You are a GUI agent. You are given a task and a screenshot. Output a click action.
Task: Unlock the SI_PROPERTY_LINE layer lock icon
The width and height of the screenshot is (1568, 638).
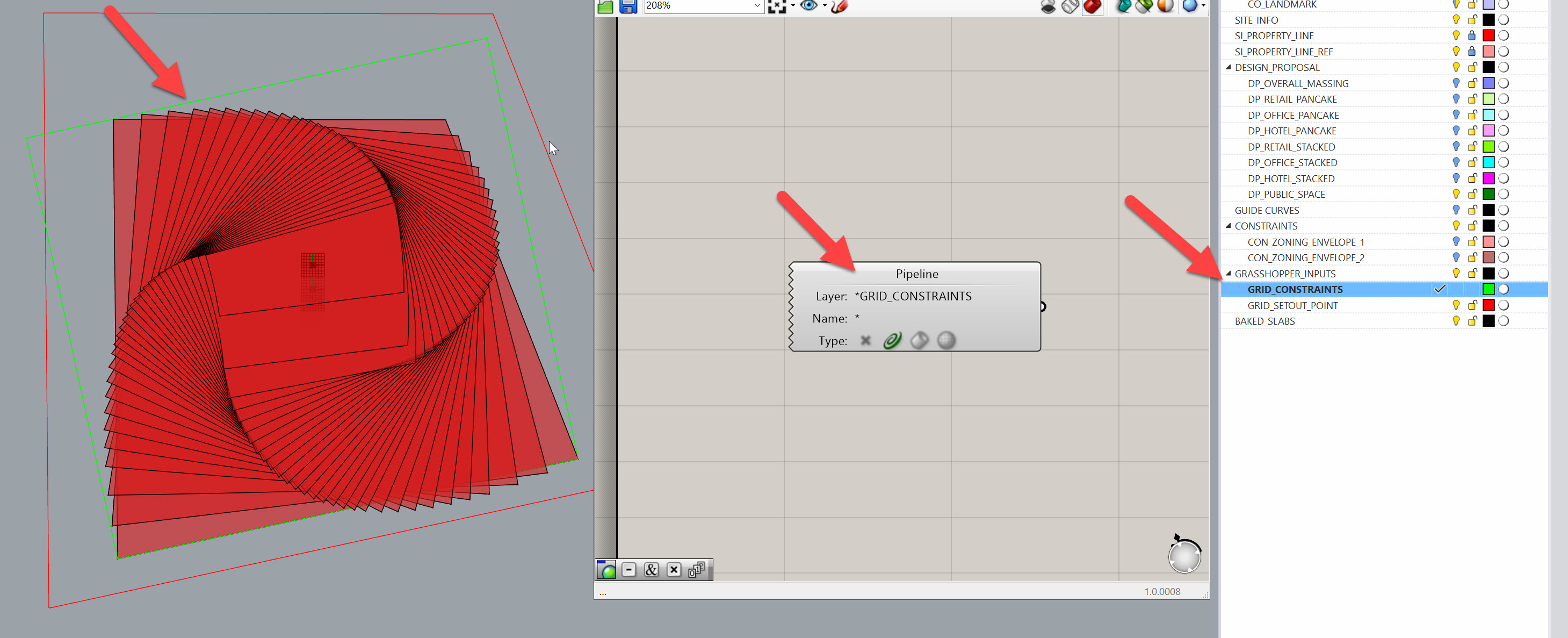1472,36
